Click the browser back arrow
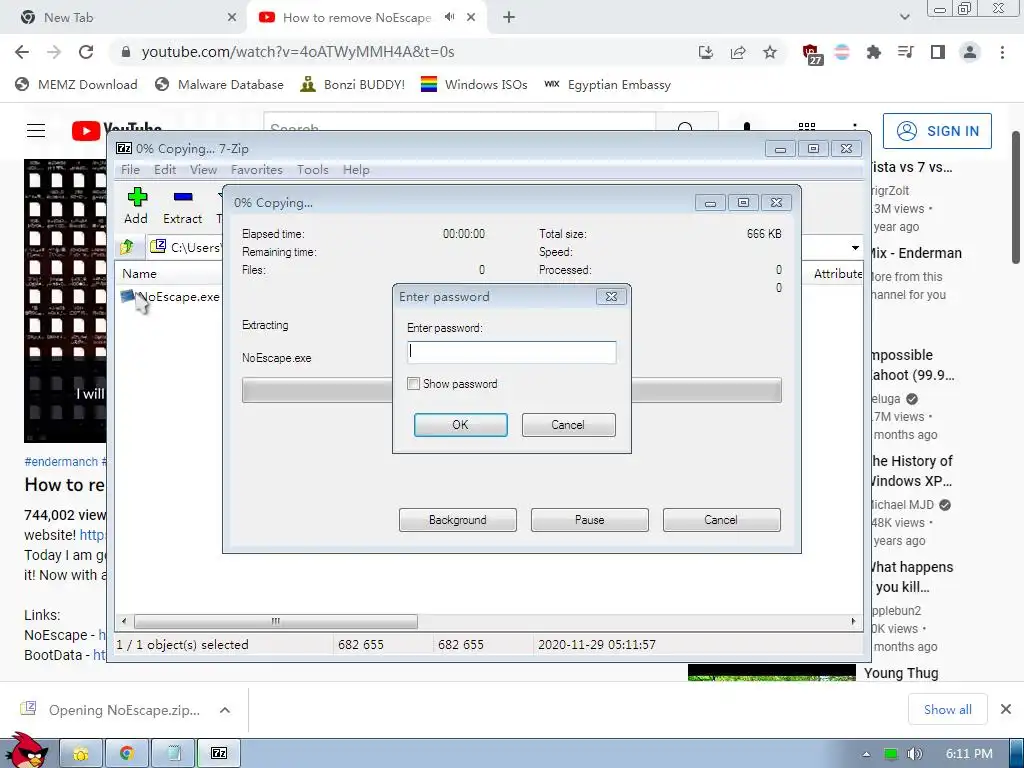This screenshot has height=768, width=1024. (22, 52)
